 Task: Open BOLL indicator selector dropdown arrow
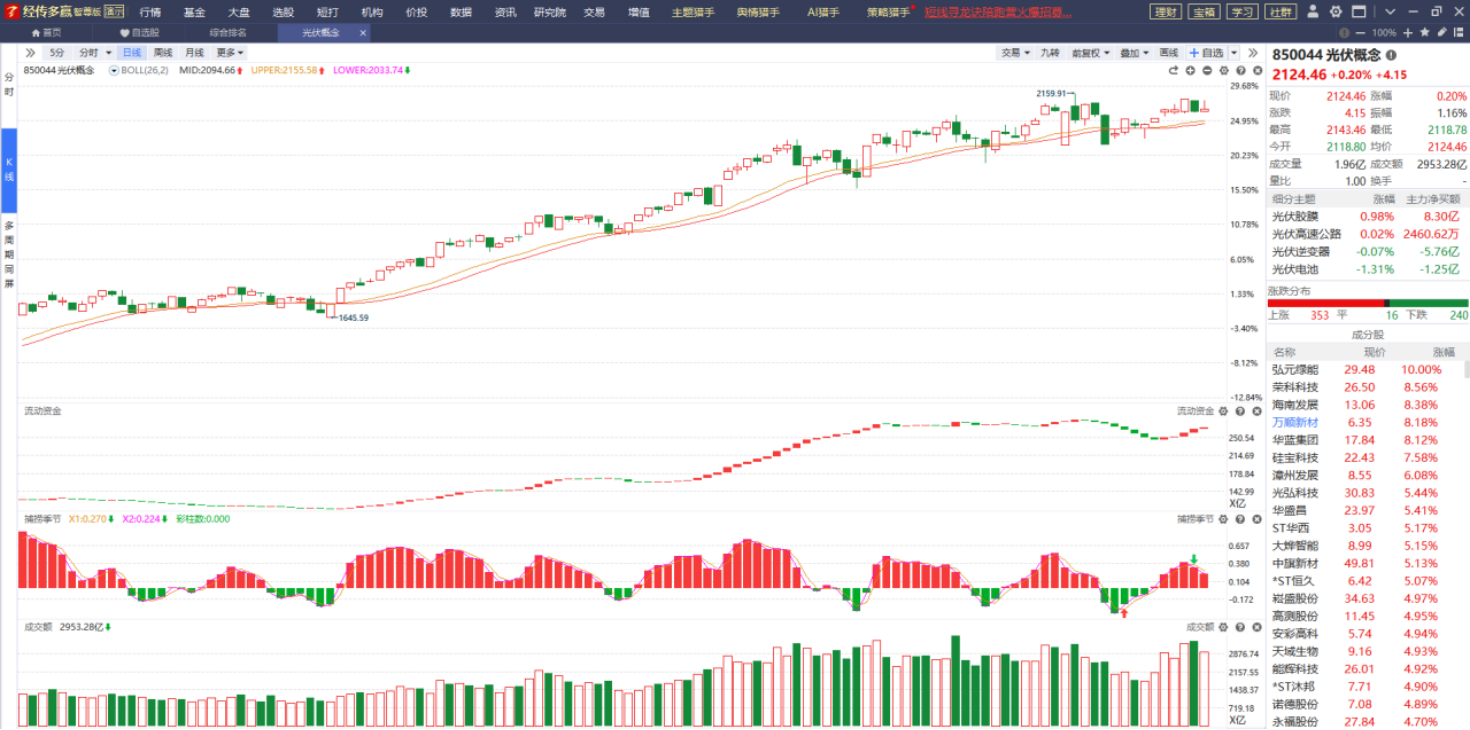point(114,71)
